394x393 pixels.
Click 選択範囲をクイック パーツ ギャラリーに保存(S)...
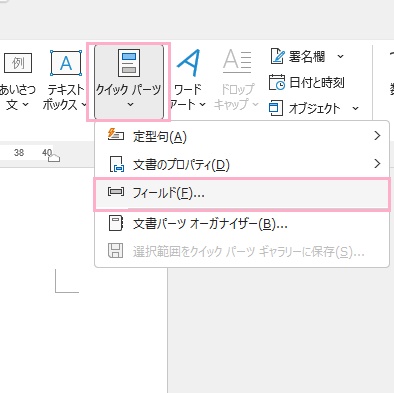tap(242, 251)
